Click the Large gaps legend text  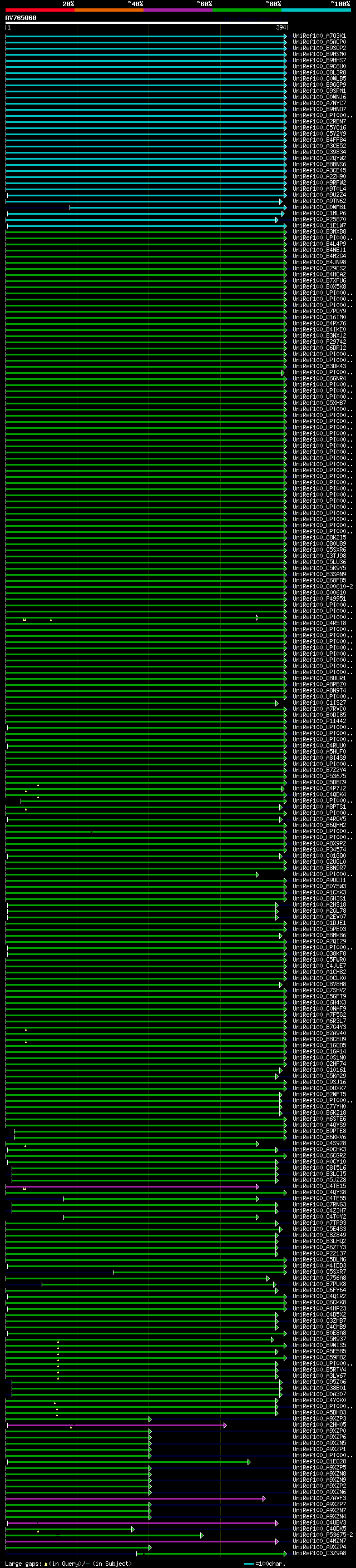pos(68,1564)
